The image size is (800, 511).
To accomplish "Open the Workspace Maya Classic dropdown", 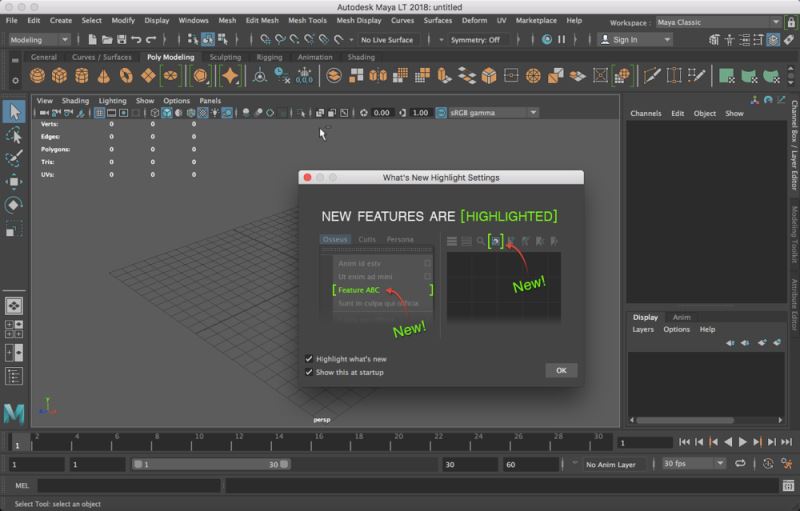I will tap(718, 22).
